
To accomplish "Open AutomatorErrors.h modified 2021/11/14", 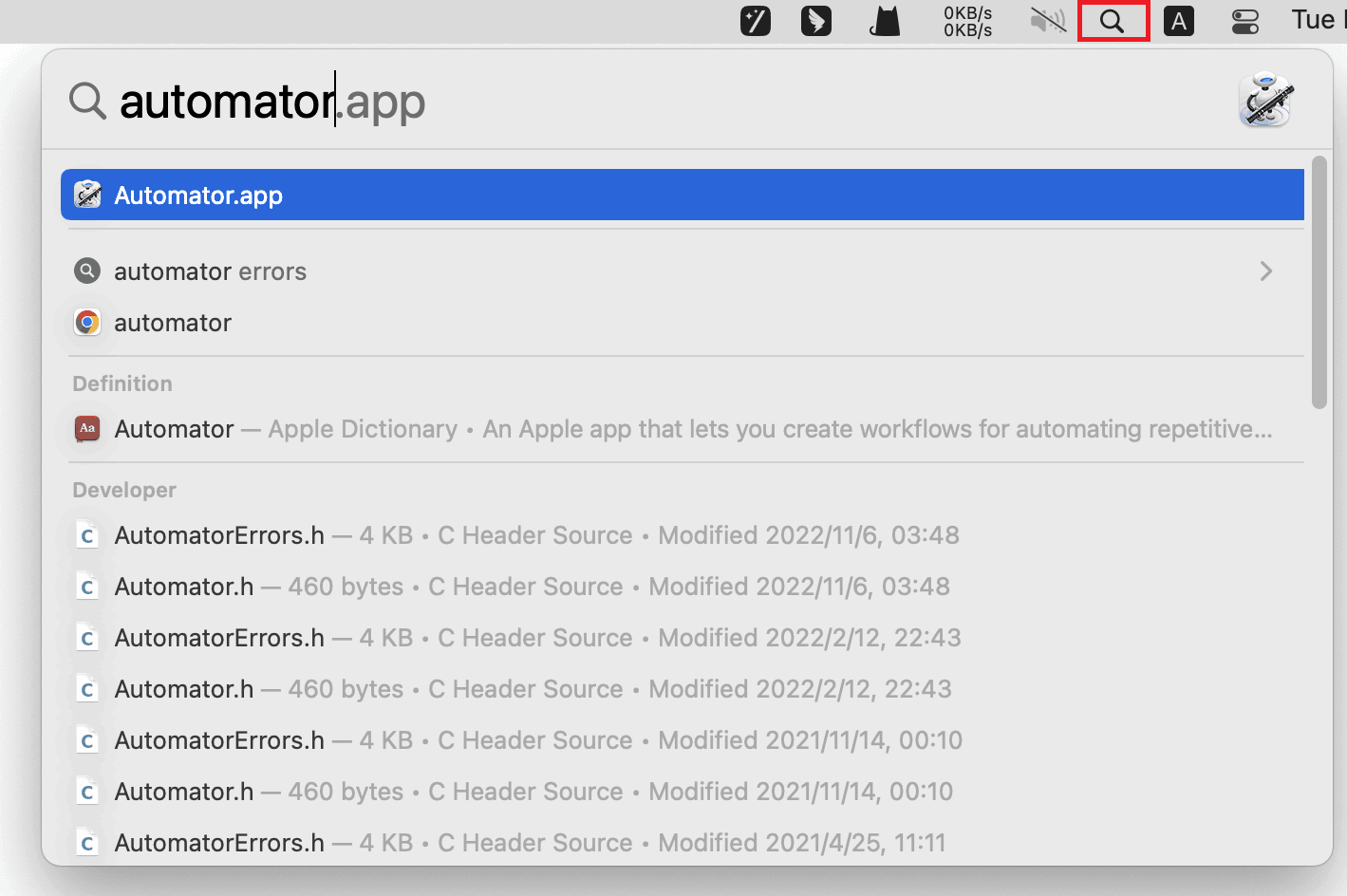I will coord(683,740).
